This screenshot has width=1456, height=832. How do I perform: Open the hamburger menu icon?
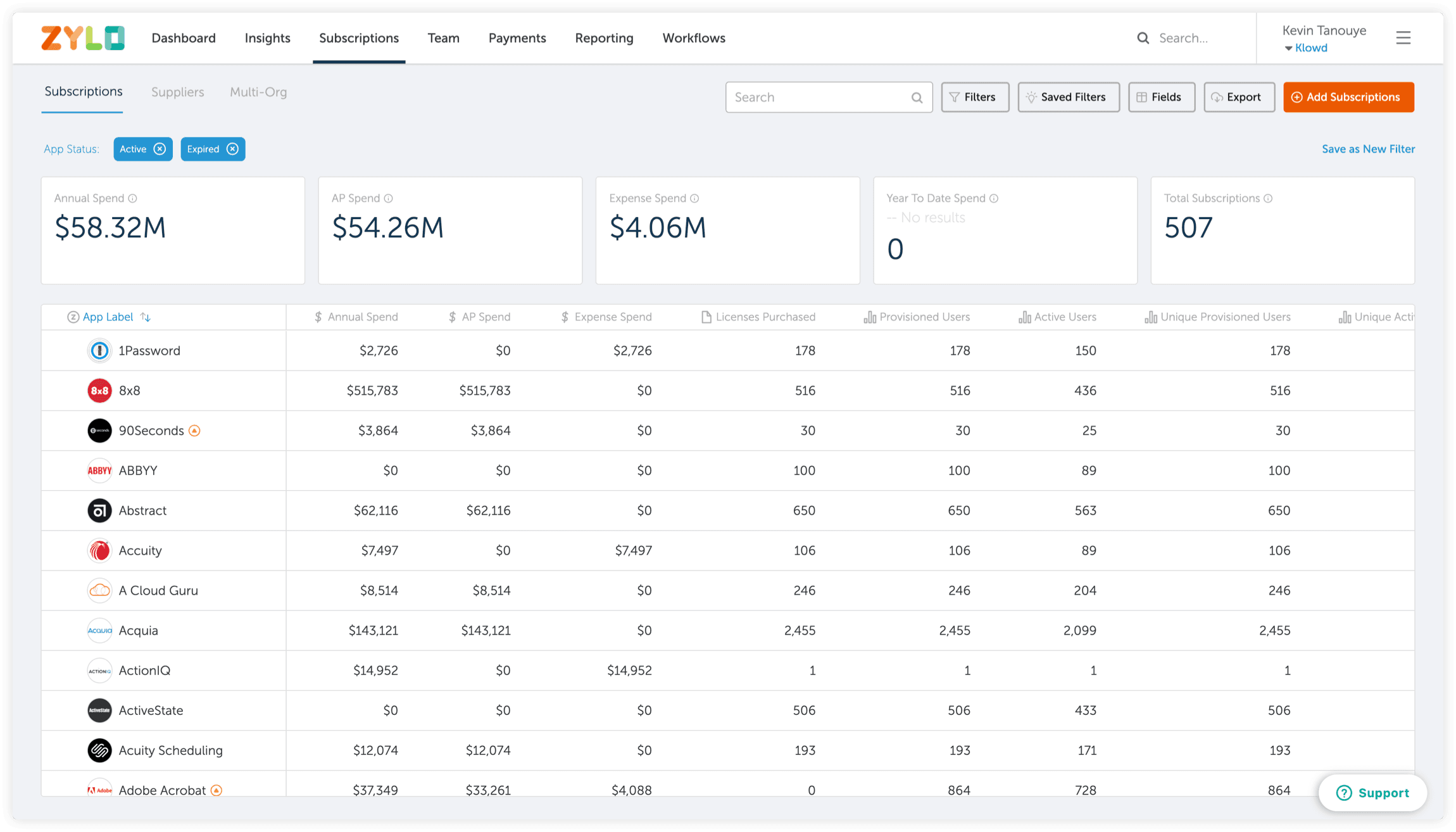(1403, 38)
